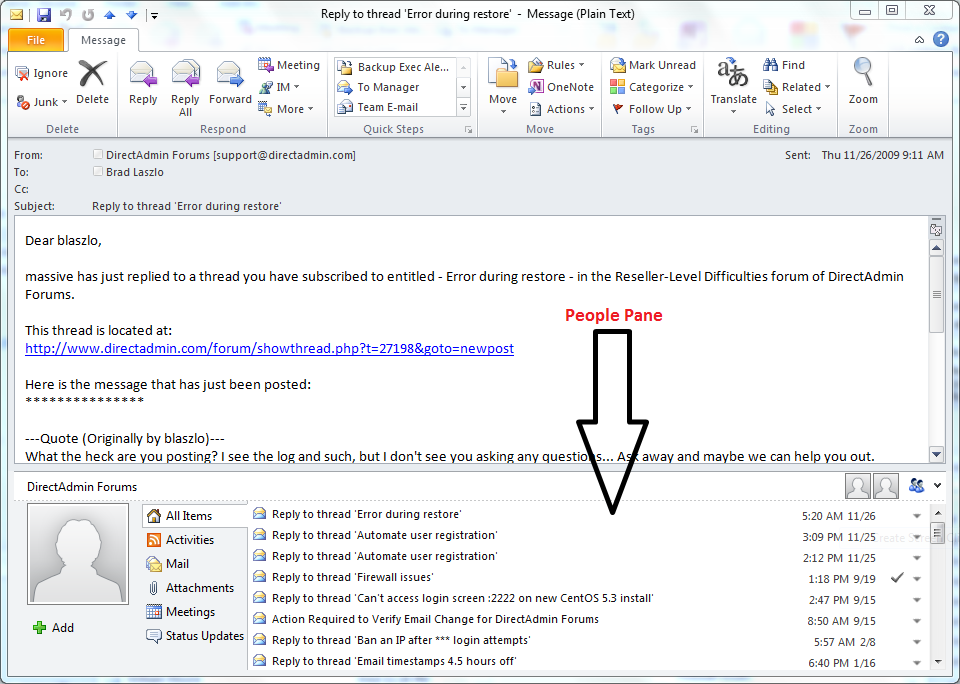
Task: Select first contact photo toggle in People Pane
Action: pyautogui.click(x=858, y=486)
